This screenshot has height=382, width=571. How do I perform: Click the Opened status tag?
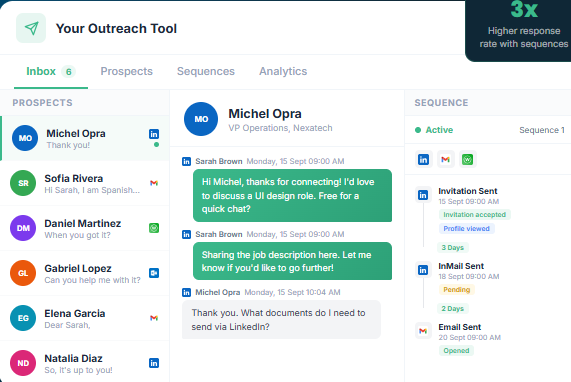click(456, 351)
